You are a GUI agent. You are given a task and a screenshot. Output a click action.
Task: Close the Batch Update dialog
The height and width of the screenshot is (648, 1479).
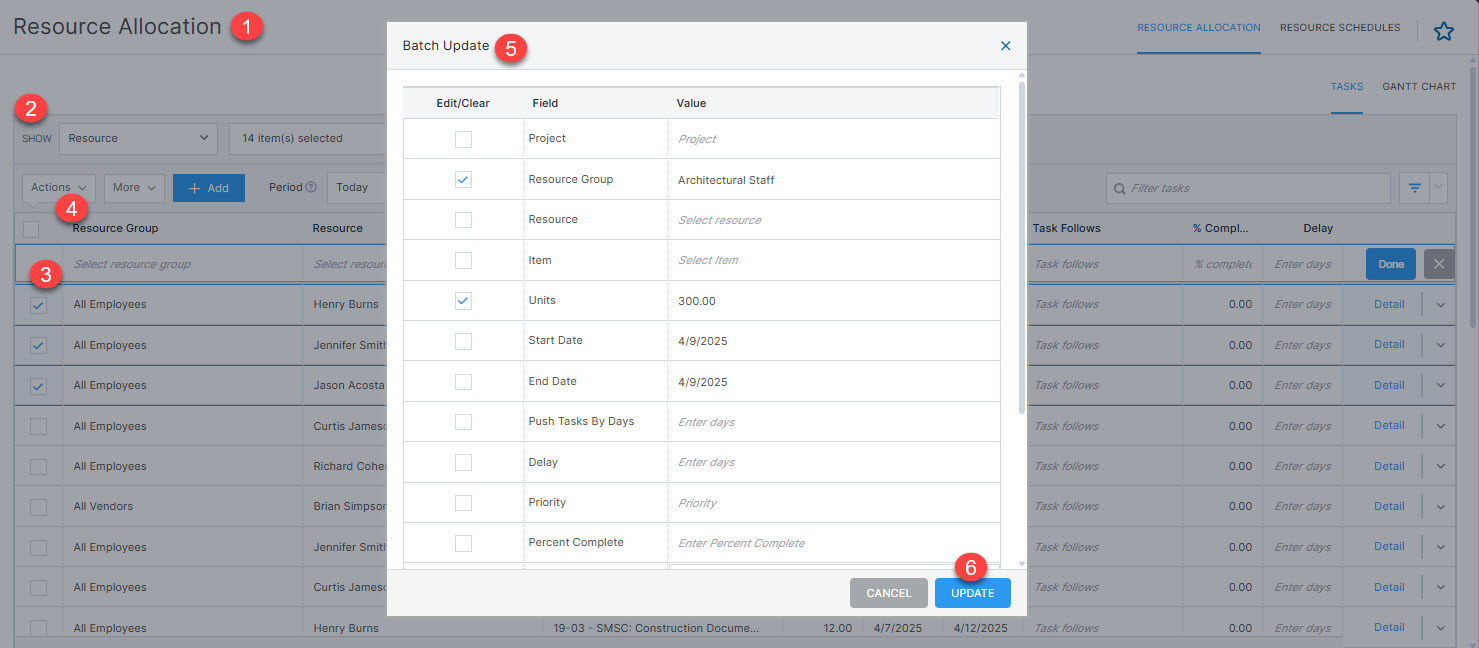click(x=1006, y=46)
